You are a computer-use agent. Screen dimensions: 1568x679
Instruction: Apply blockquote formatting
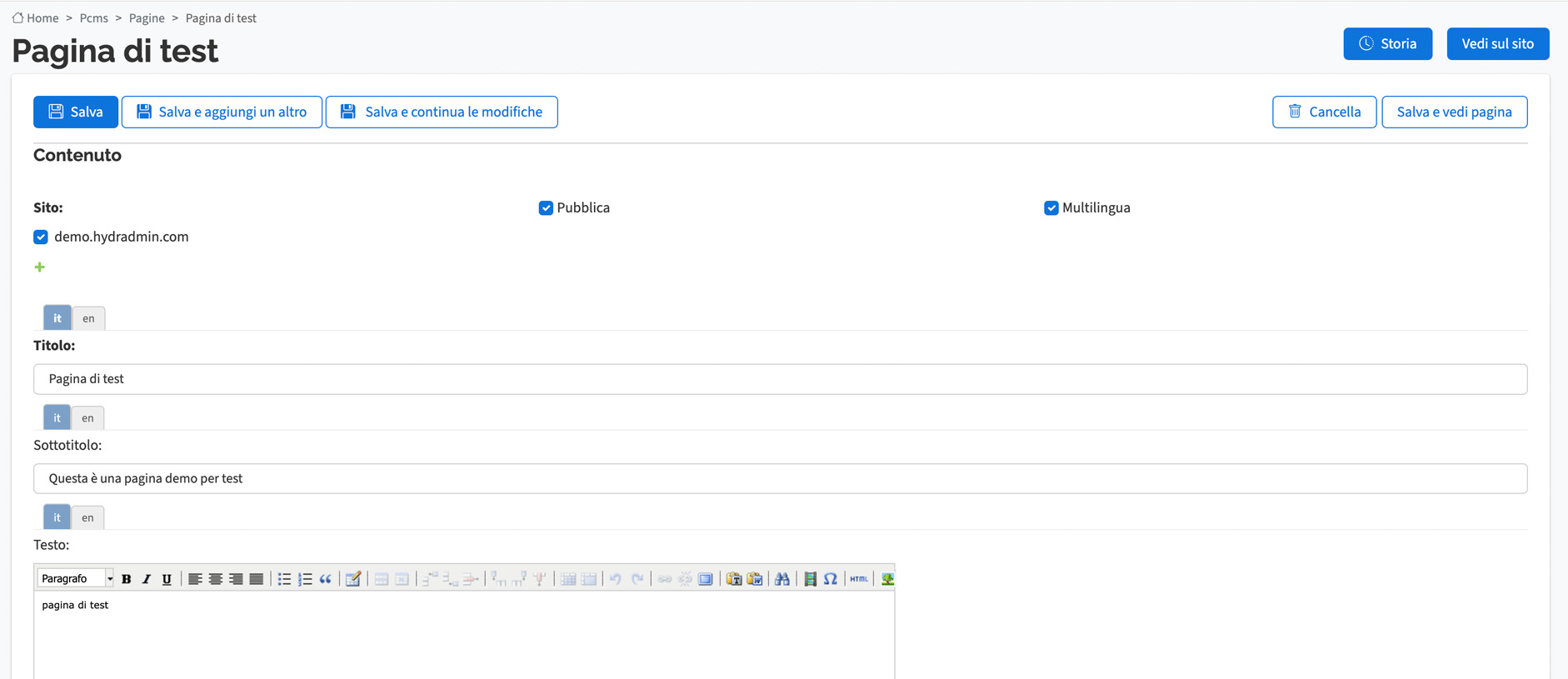coord(325,579)
